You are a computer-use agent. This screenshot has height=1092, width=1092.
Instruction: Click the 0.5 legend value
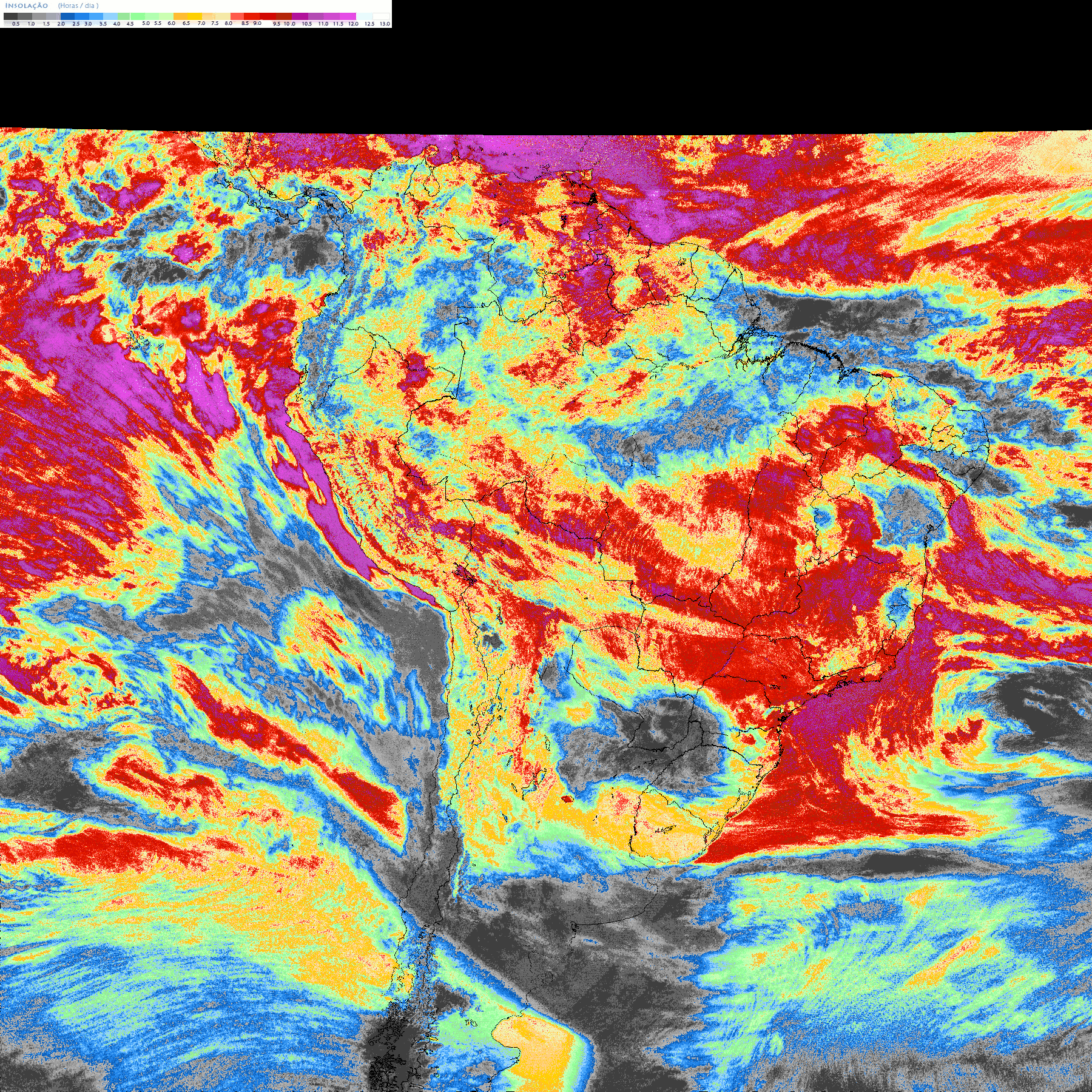pyautogui.click(x=16, y=24)
